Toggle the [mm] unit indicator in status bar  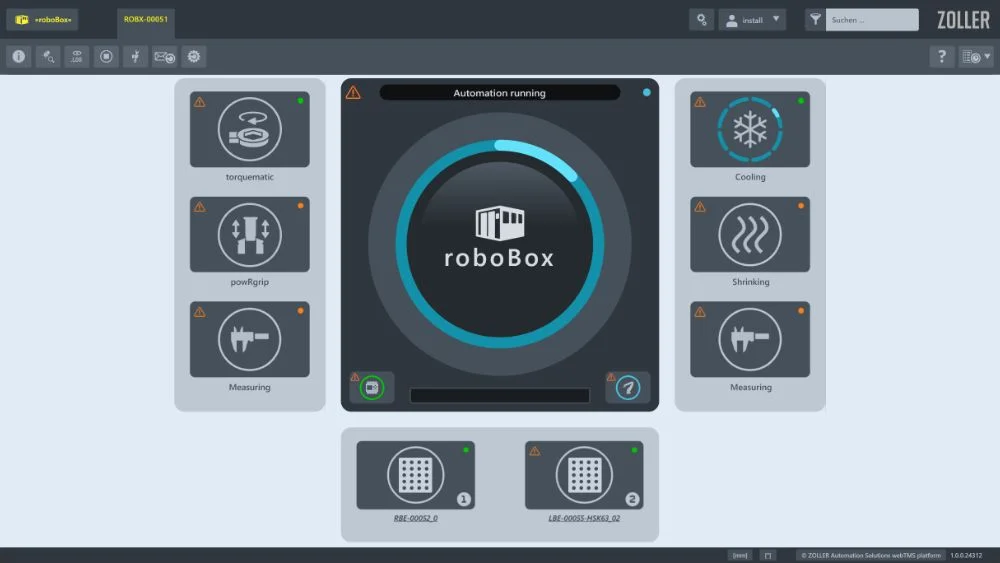tap(740, 555)
